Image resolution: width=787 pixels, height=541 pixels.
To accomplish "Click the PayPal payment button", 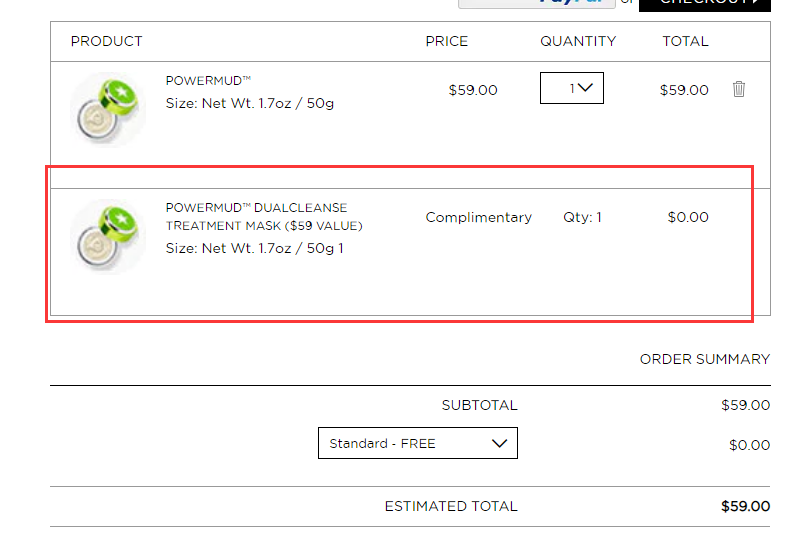I will 537,4.
